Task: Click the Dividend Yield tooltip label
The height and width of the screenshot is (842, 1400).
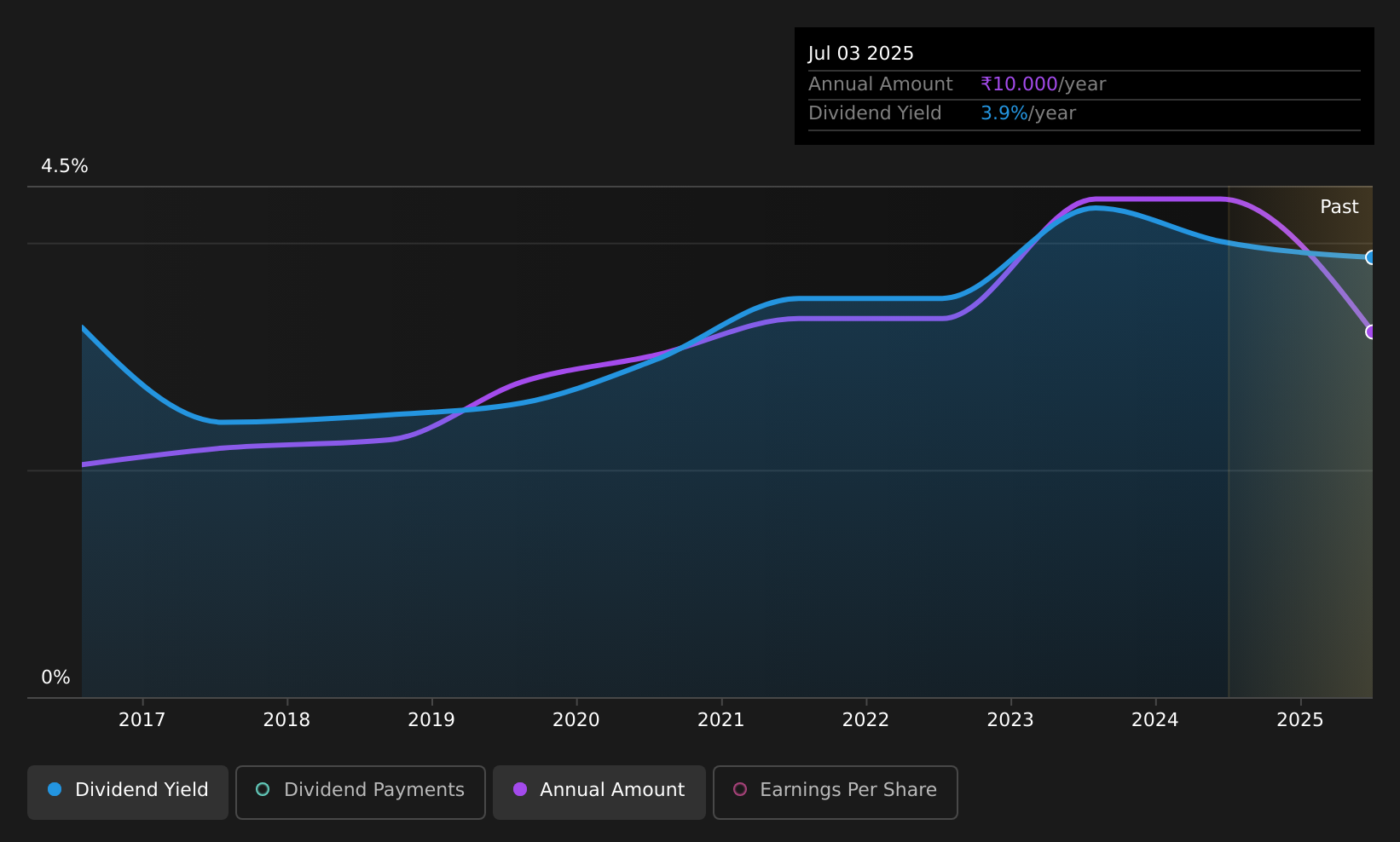Action: click(x=875, y=113)
